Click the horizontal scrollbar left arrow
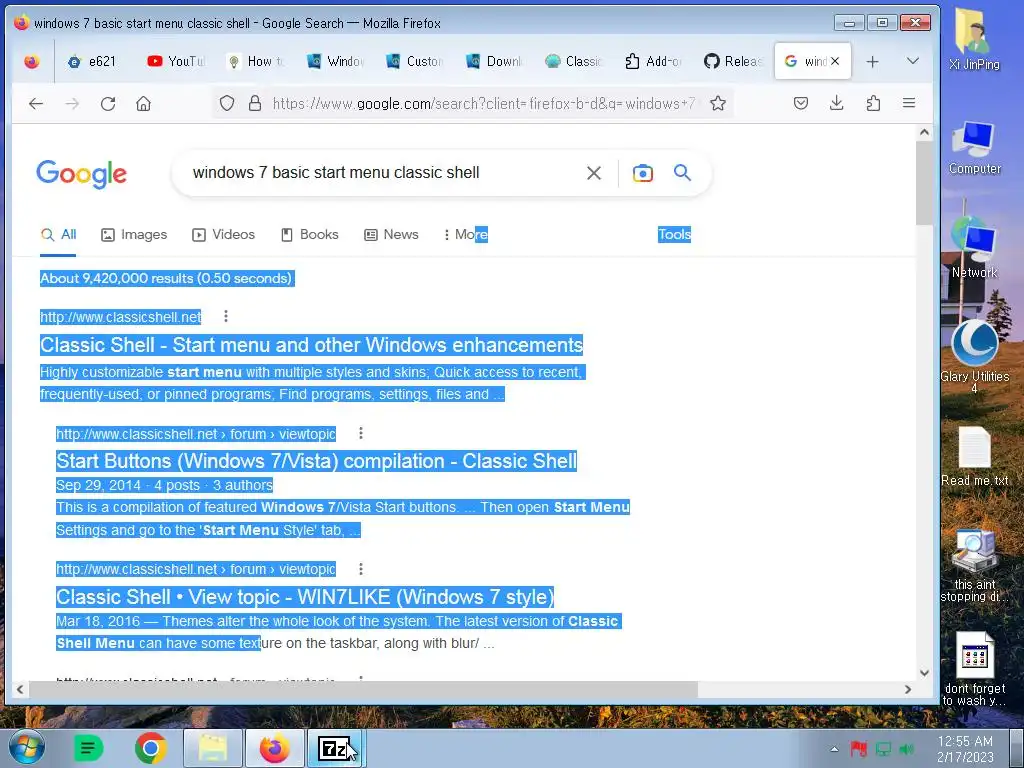 (x=20, y=689)
